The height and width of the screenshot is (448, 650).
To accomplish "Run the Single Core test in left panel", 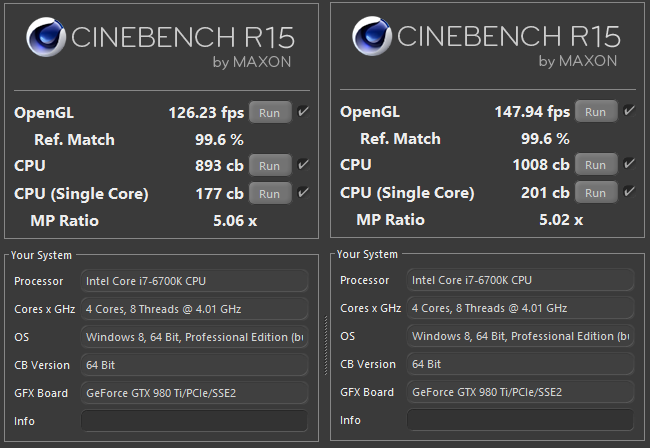I will (x=270, y=193).
